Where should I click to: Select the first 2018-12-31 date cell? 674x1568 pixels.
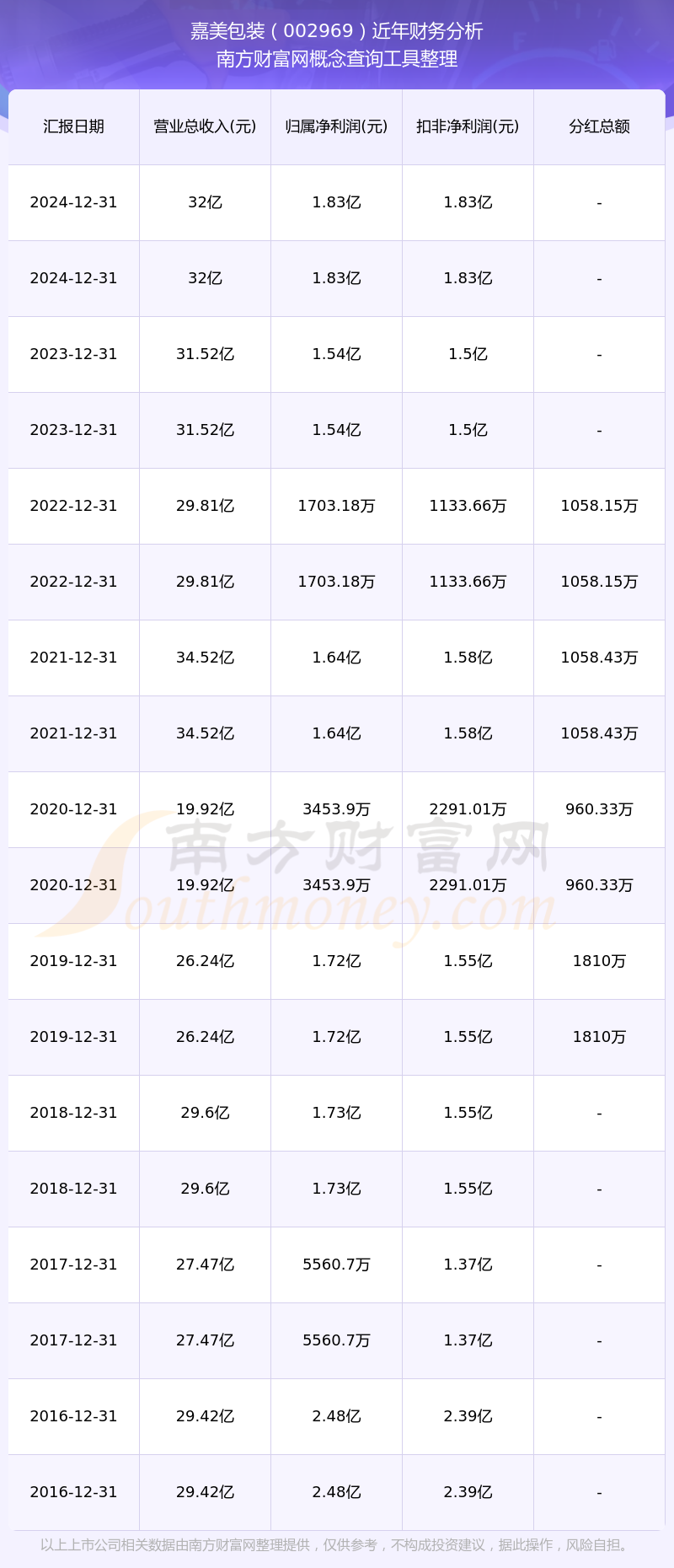point(73,1113)
